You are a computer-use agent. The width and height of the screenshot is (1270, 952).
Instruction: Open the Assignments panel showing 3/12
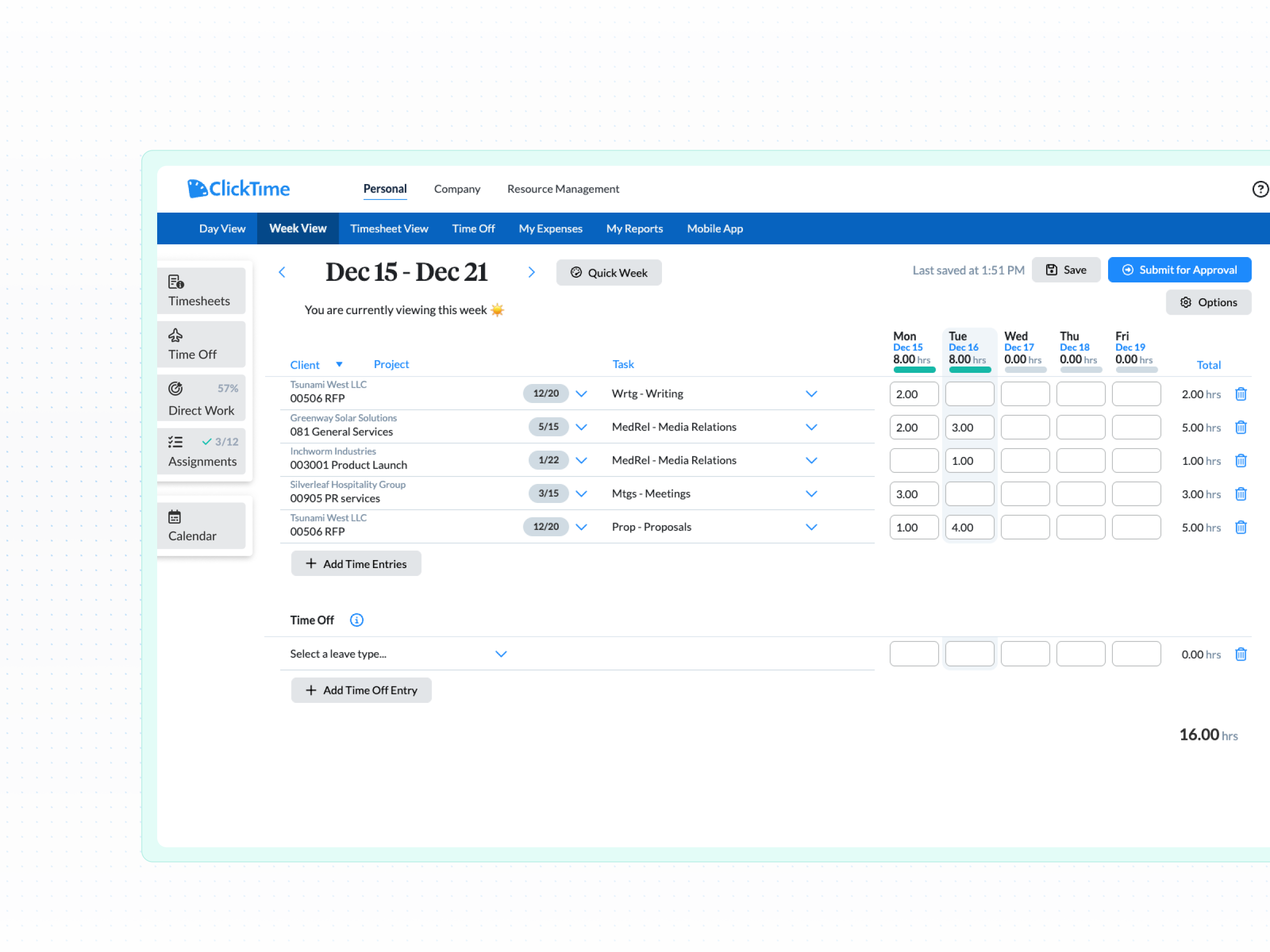pyautogui.click(x=201, y=451)
